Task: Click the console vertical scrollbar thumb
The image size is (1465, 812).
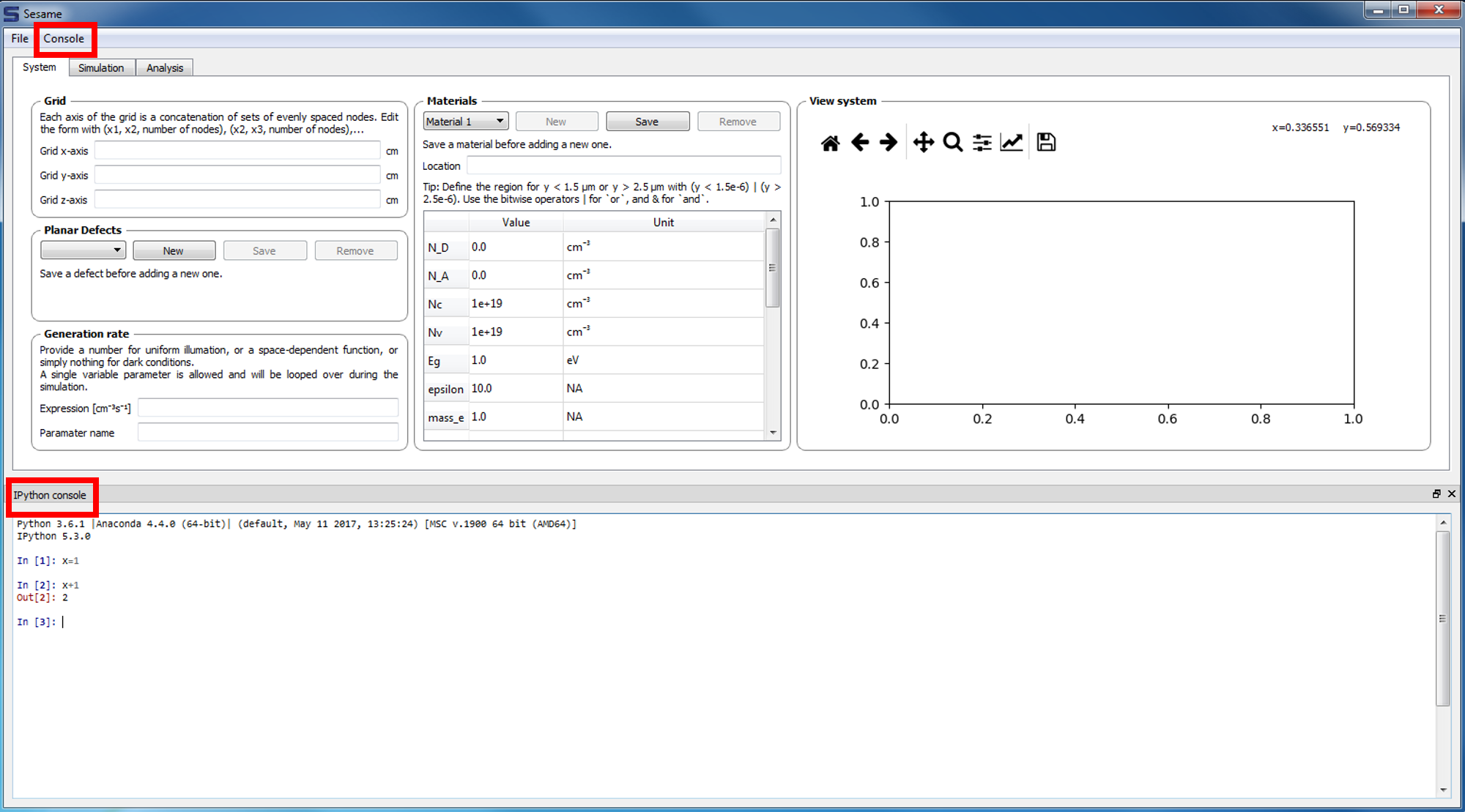Action: (x=1443, y=619)
